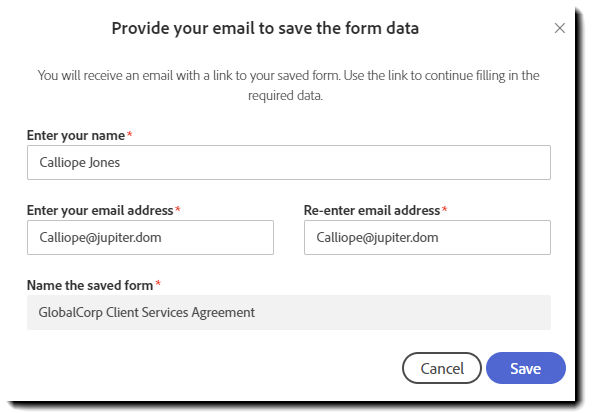Click the red asterisk beside "Enter your name"
Image resolution: width=600 pixels, height=413 pixels.
pos(129,133)
